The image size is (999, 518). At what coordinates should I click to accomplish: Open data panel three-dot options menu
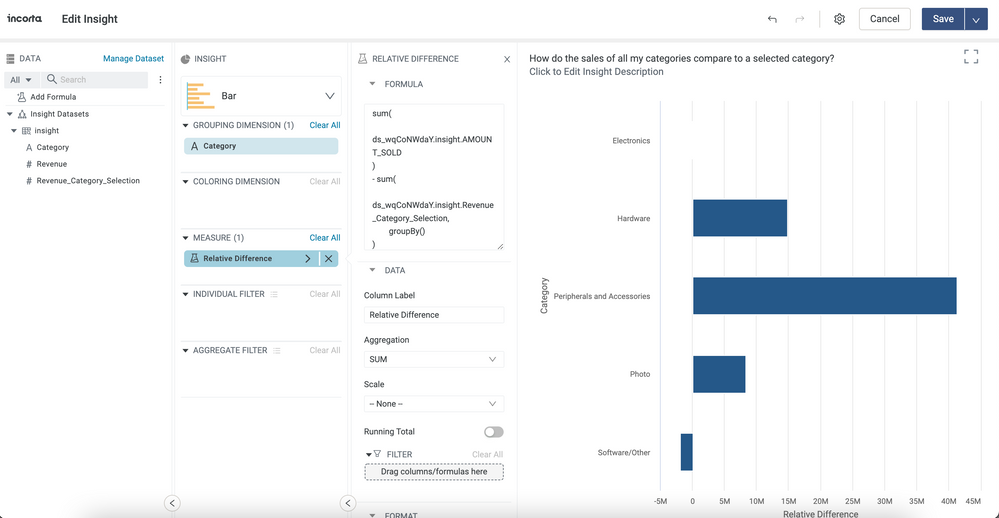click(x=160, y=80)
